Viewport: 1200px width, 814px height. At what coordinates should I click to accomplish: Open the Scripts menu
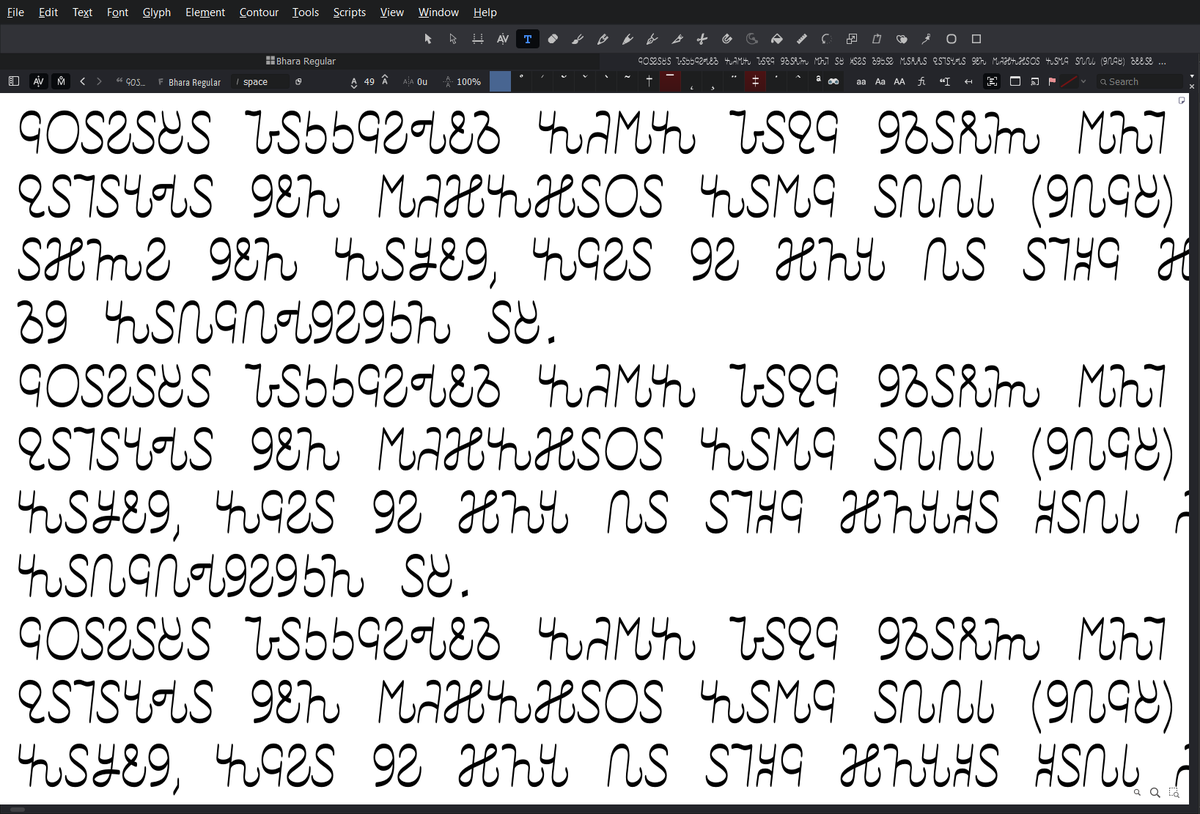tap(349, 12)
